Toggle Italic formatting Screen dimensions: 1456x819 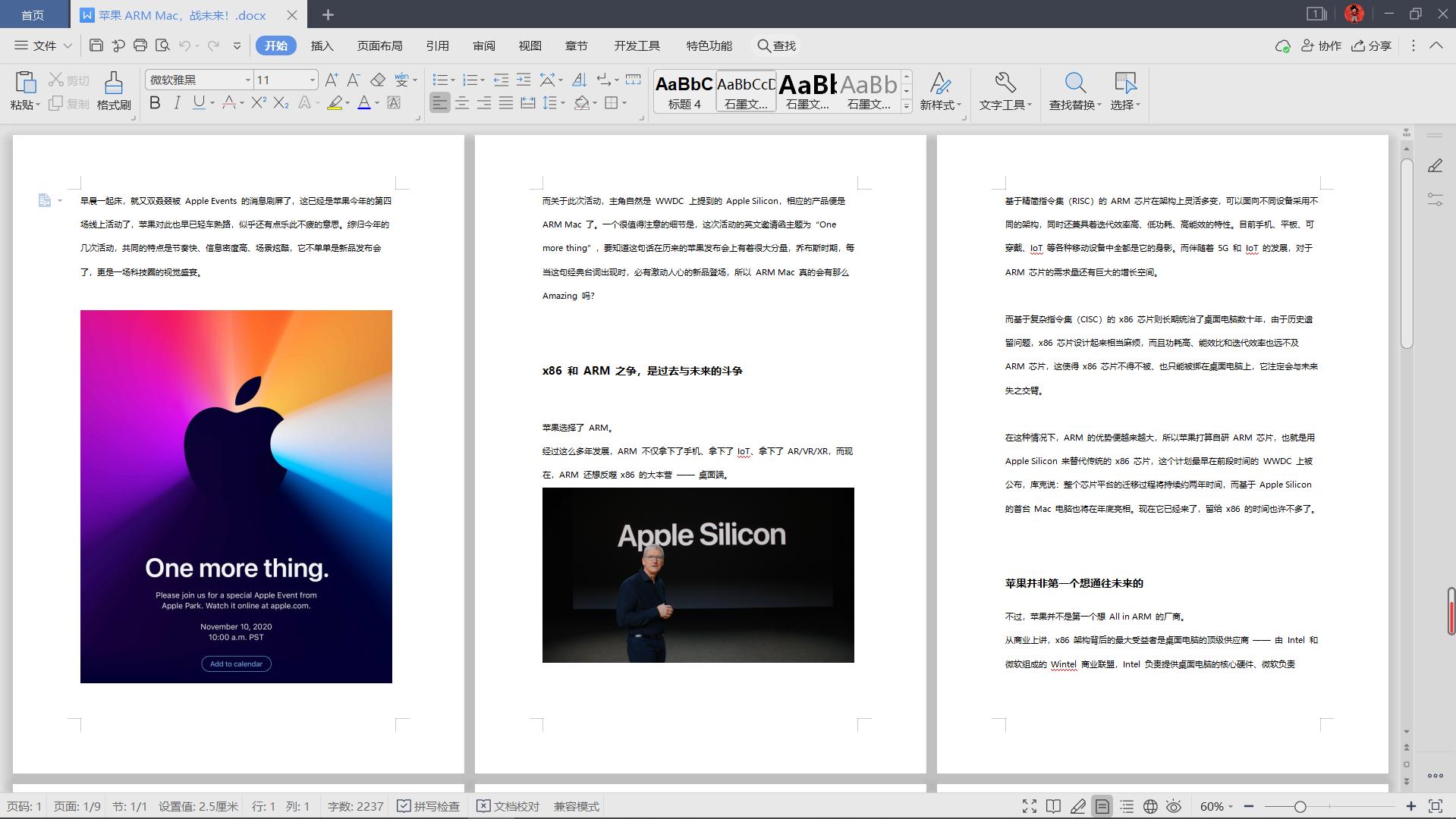177,103
